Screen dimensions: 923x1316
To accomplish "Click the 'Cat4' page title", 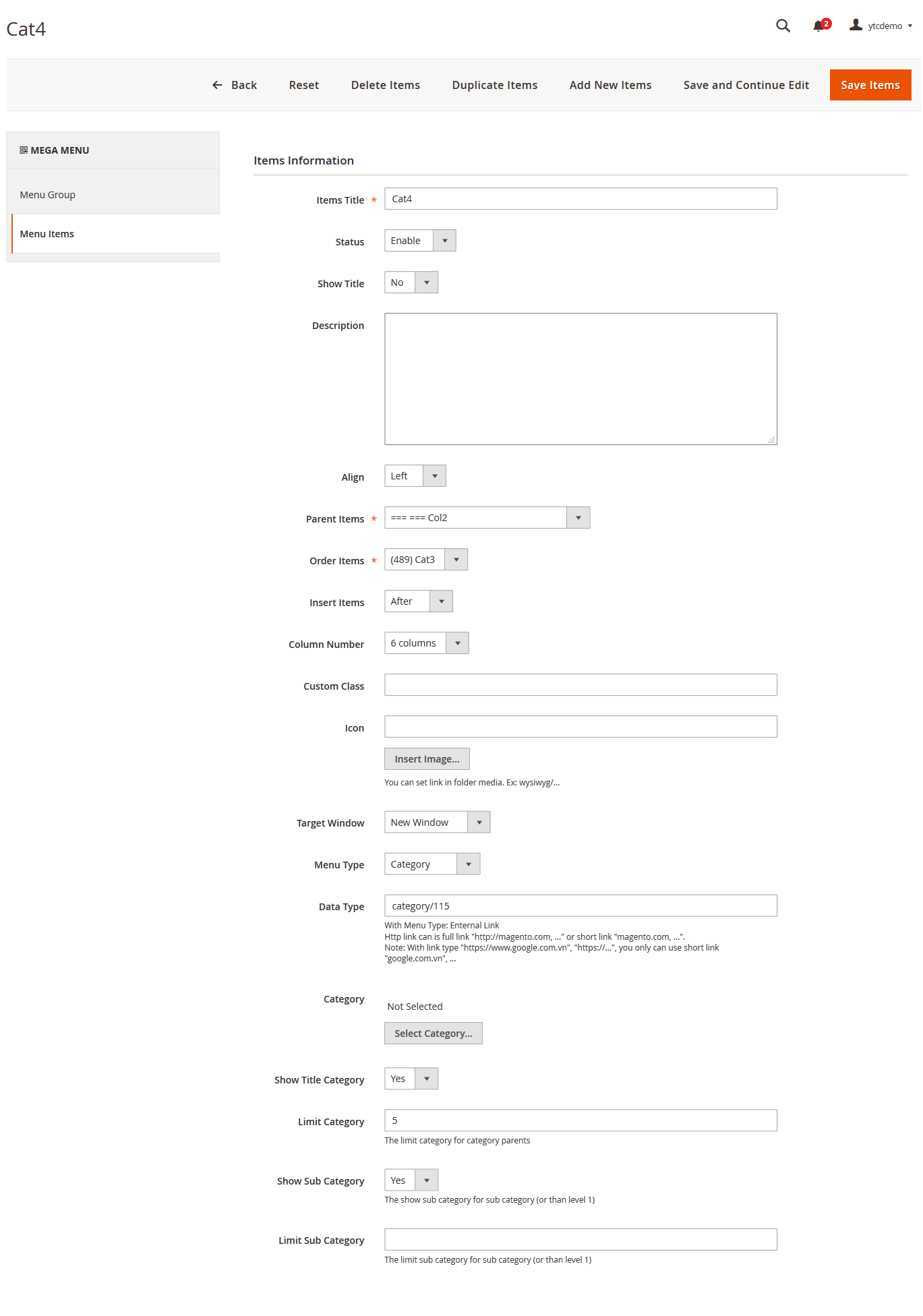I will tap(26, 29).
